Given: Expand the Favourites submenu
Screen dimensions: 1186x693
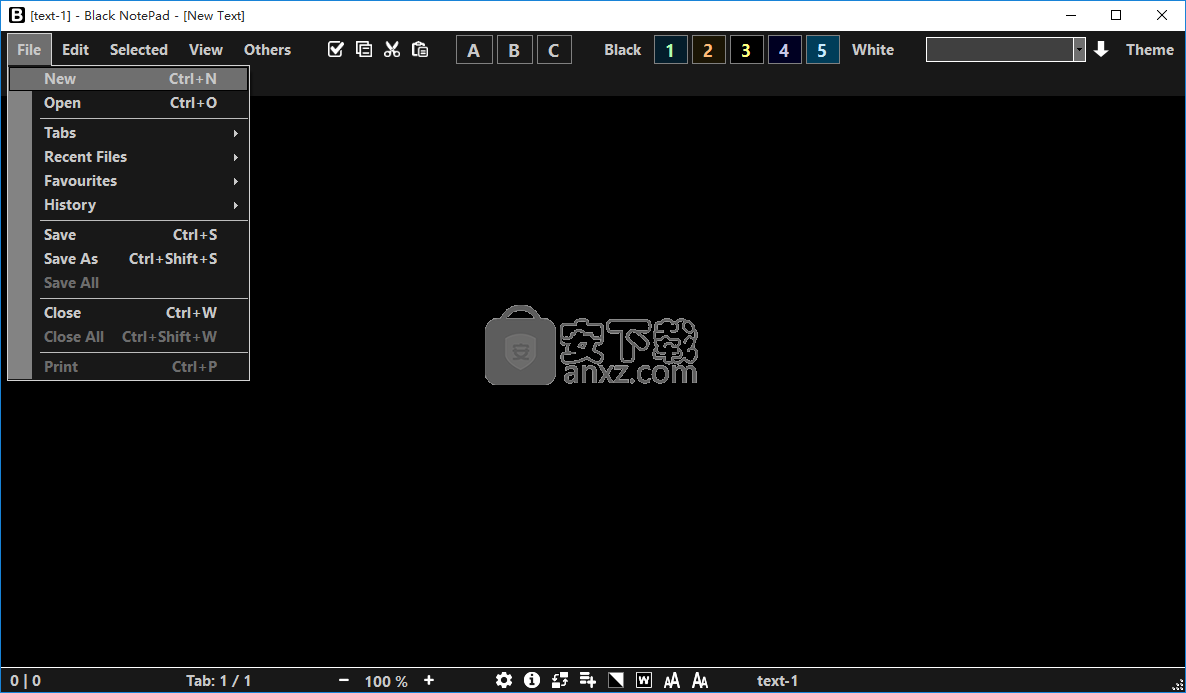Looking at the screenshot, I should [x=129, y=181].
